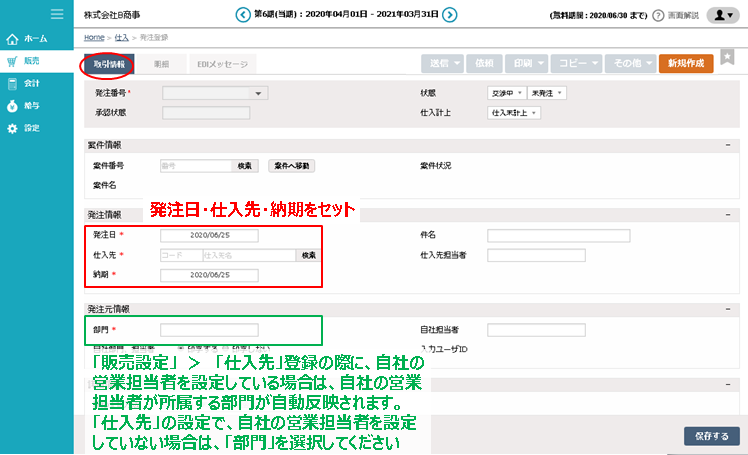This screenshot has width=748, height=455.
Task: Click the 件名 input field
Action: pos(558,236)
